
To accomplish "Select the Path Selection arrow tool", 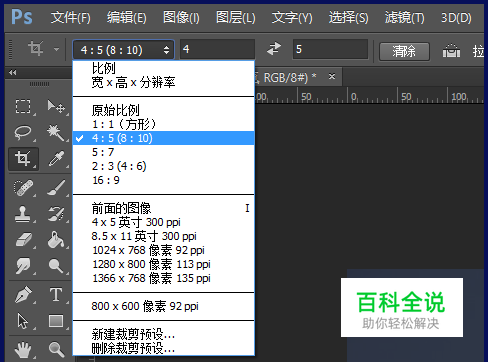I will 23,321.
